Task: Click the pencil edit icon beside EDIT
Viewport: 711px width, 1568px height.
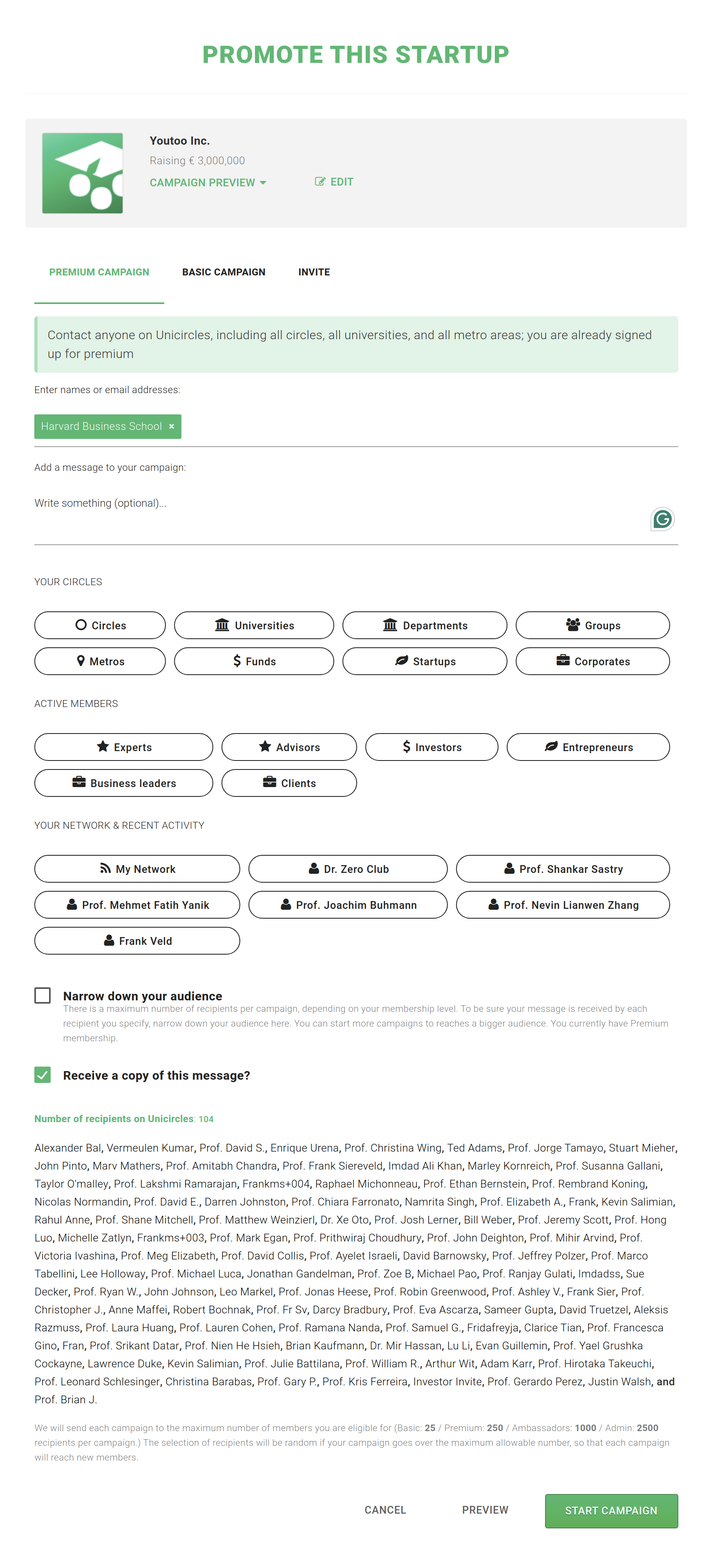Action: coord(320,181)
